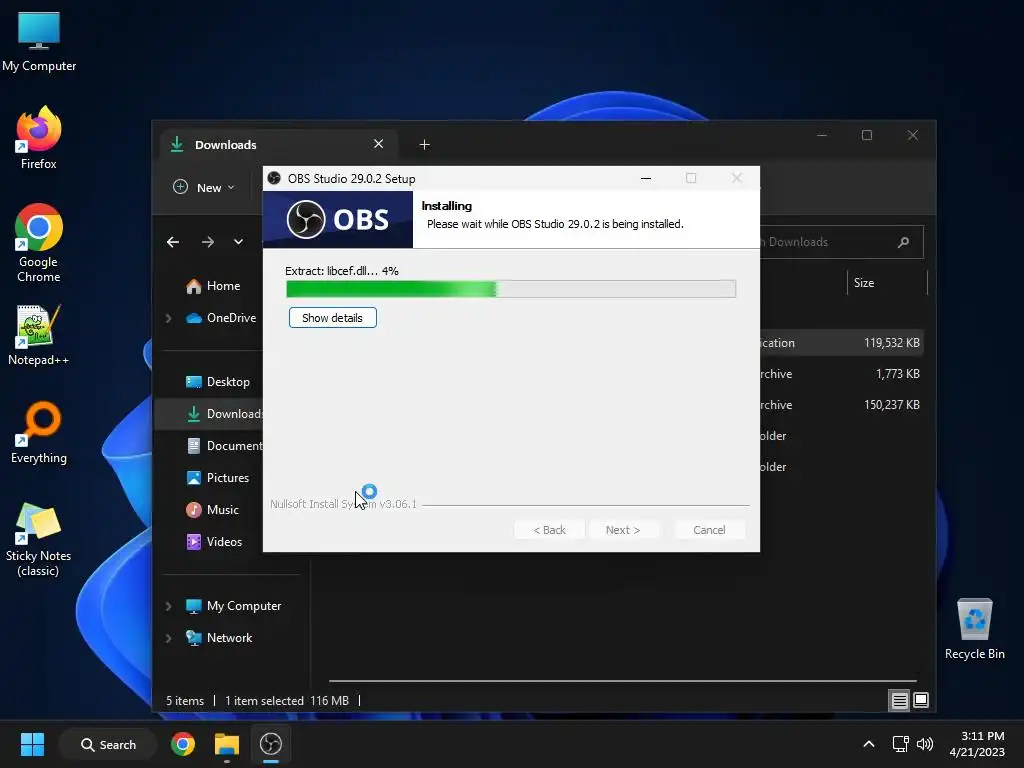Click the Cancel button in OBS Setup
This screenshot has height=768, width=1024.
709,530
